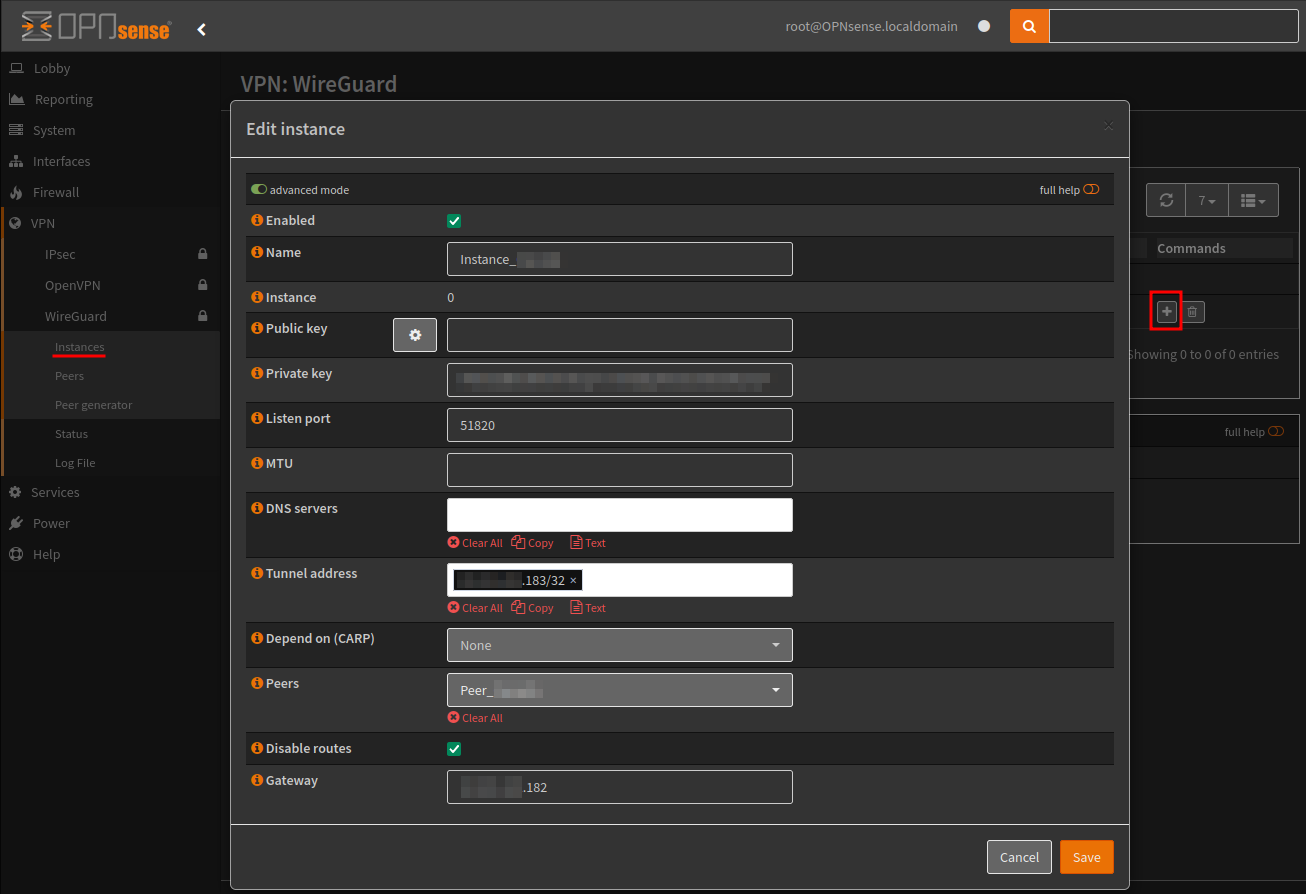Show help for the Name field
1306x894 pixels.
coord(257,252)
